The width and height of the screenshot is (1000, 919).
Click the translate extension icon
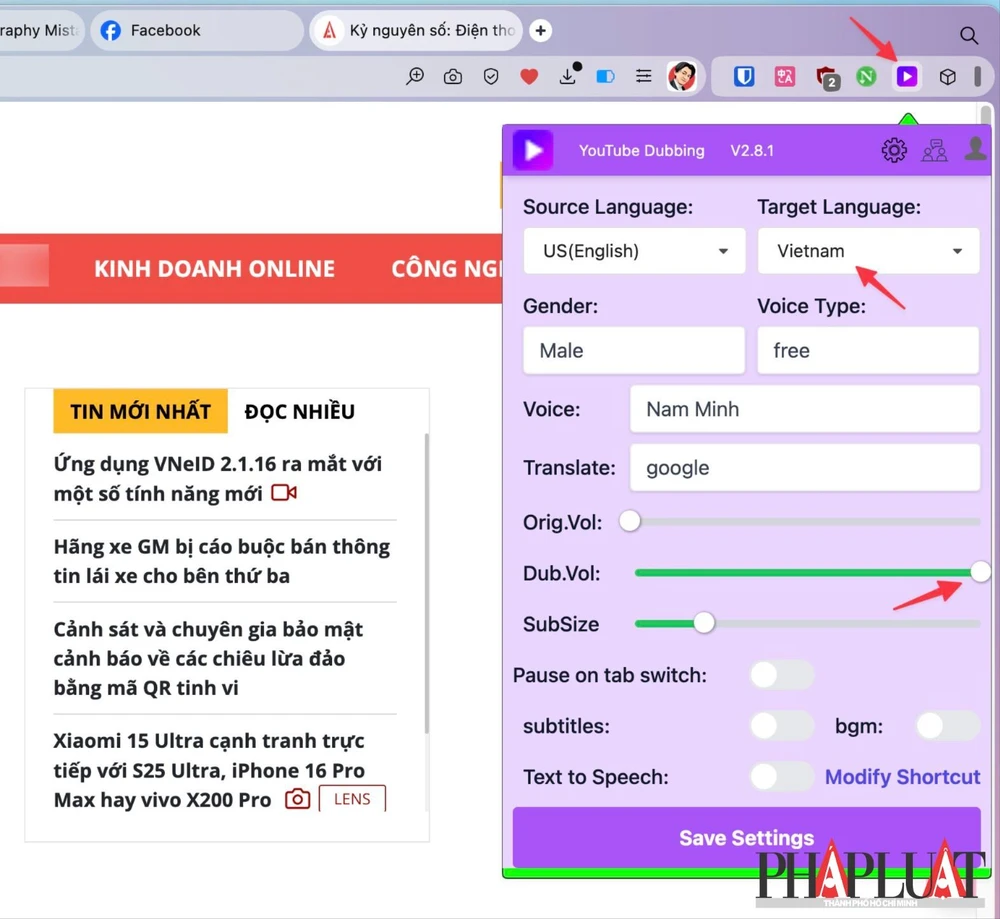pos(785,76)
